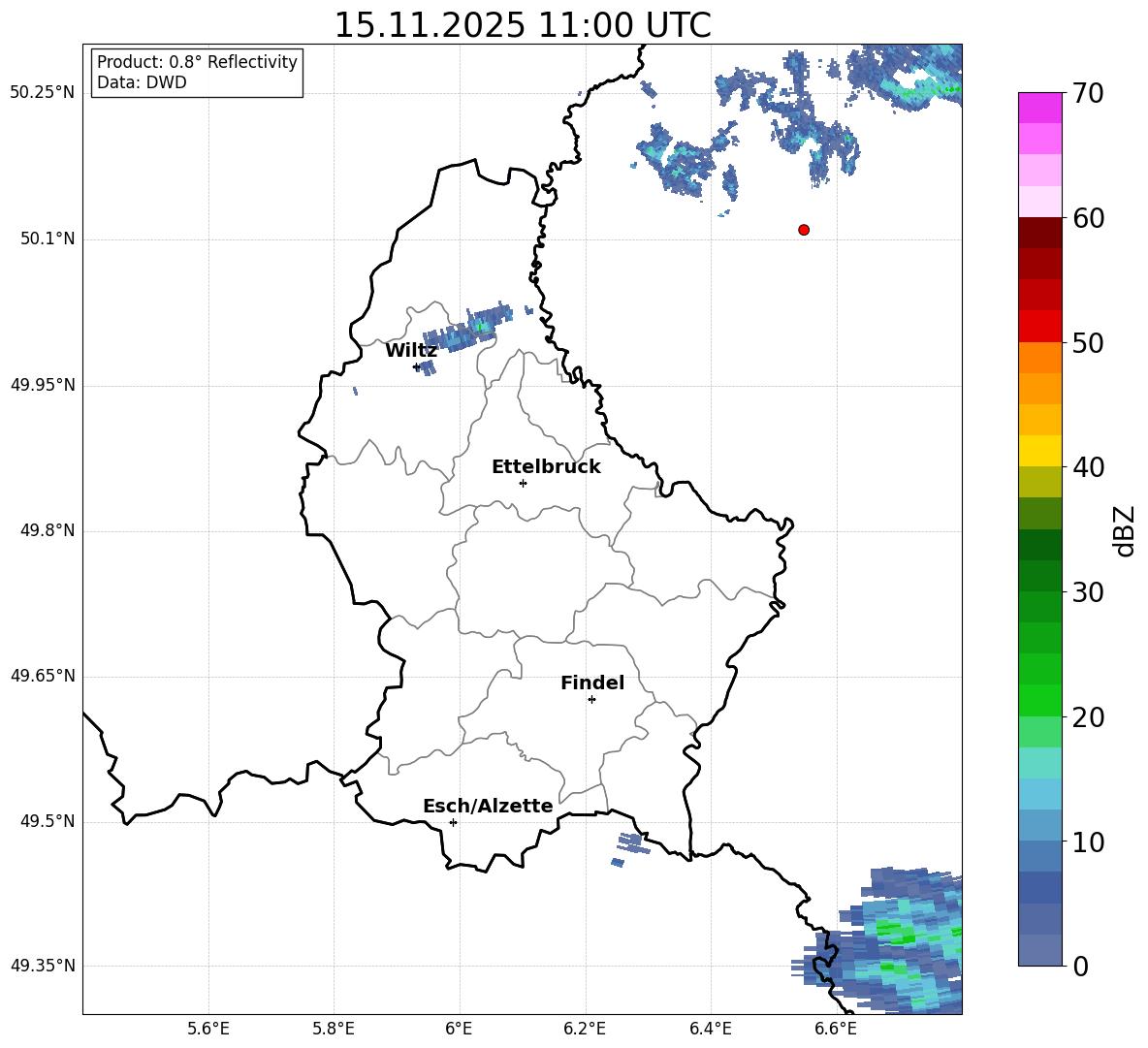This screenshot has width=1148, height=1048.
Task: Click the magenta swatch atop colorbar
Action: point(1039,108)
